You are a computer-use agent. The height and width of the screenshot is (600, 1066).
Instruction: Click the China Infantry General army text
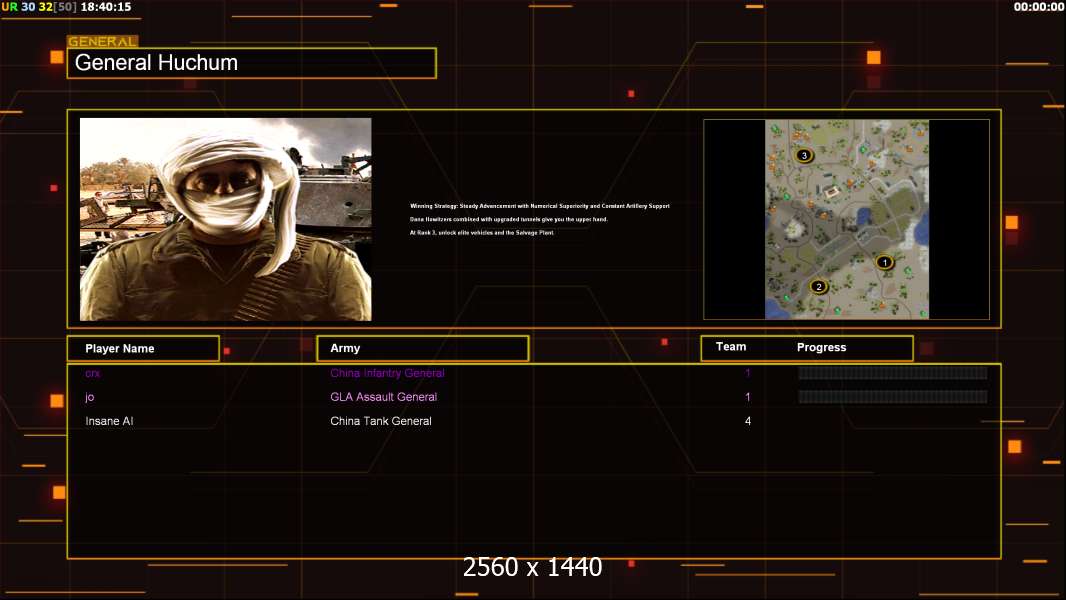click(x=388, y=373)
